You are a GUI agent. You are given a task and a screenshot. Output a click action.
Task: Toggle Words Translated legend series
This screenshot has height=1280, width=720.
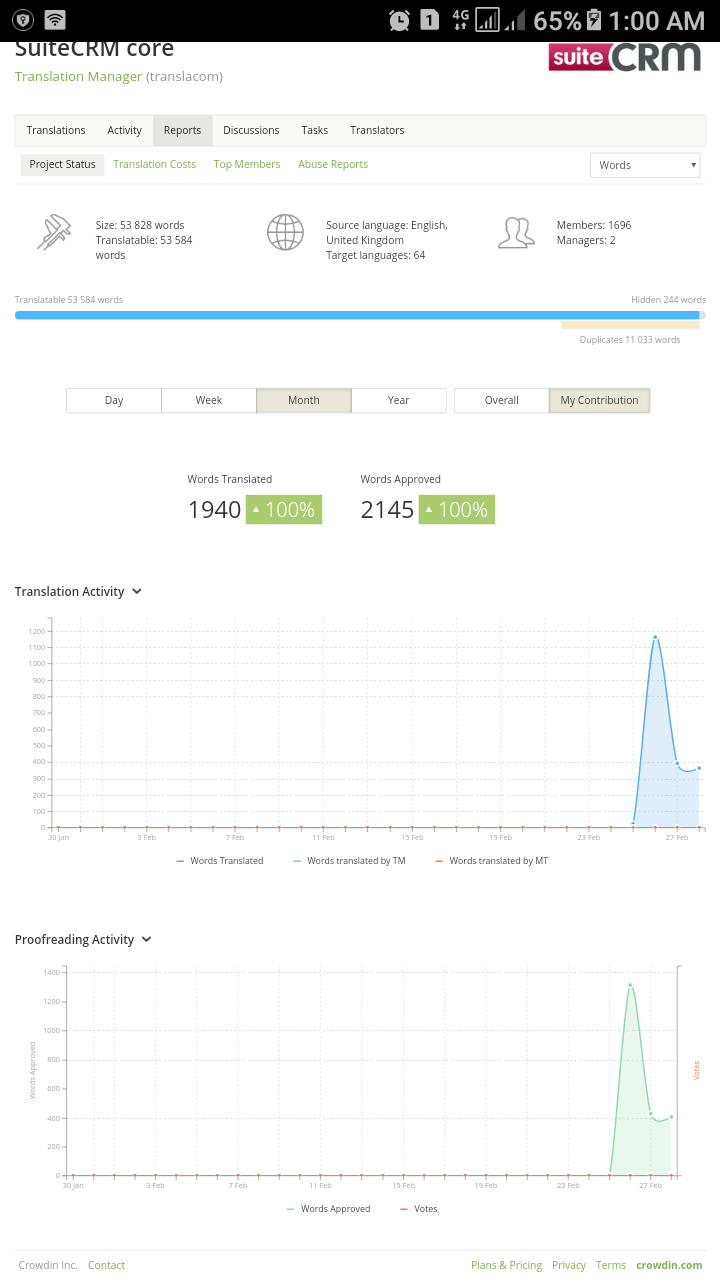click(x=220, y=860)
